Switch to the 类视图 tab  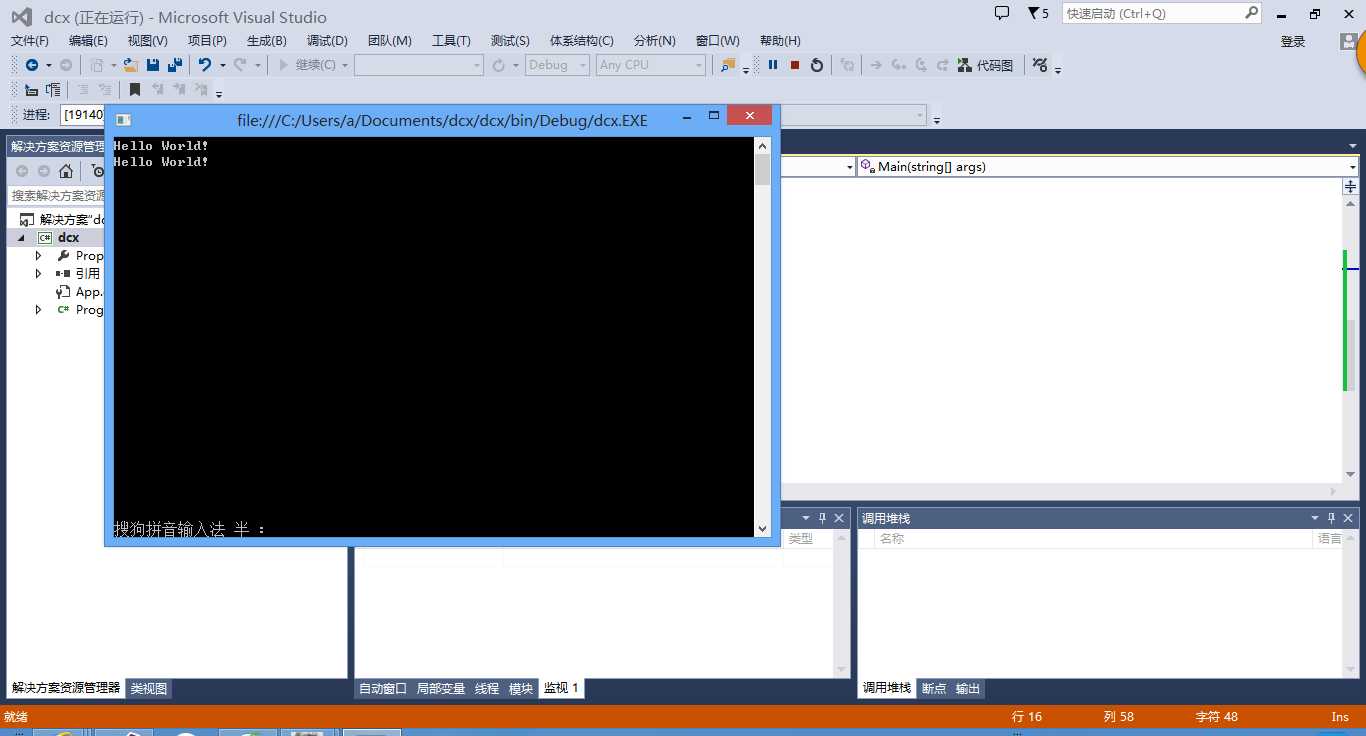pyautogui.click(x=150, y=688)
